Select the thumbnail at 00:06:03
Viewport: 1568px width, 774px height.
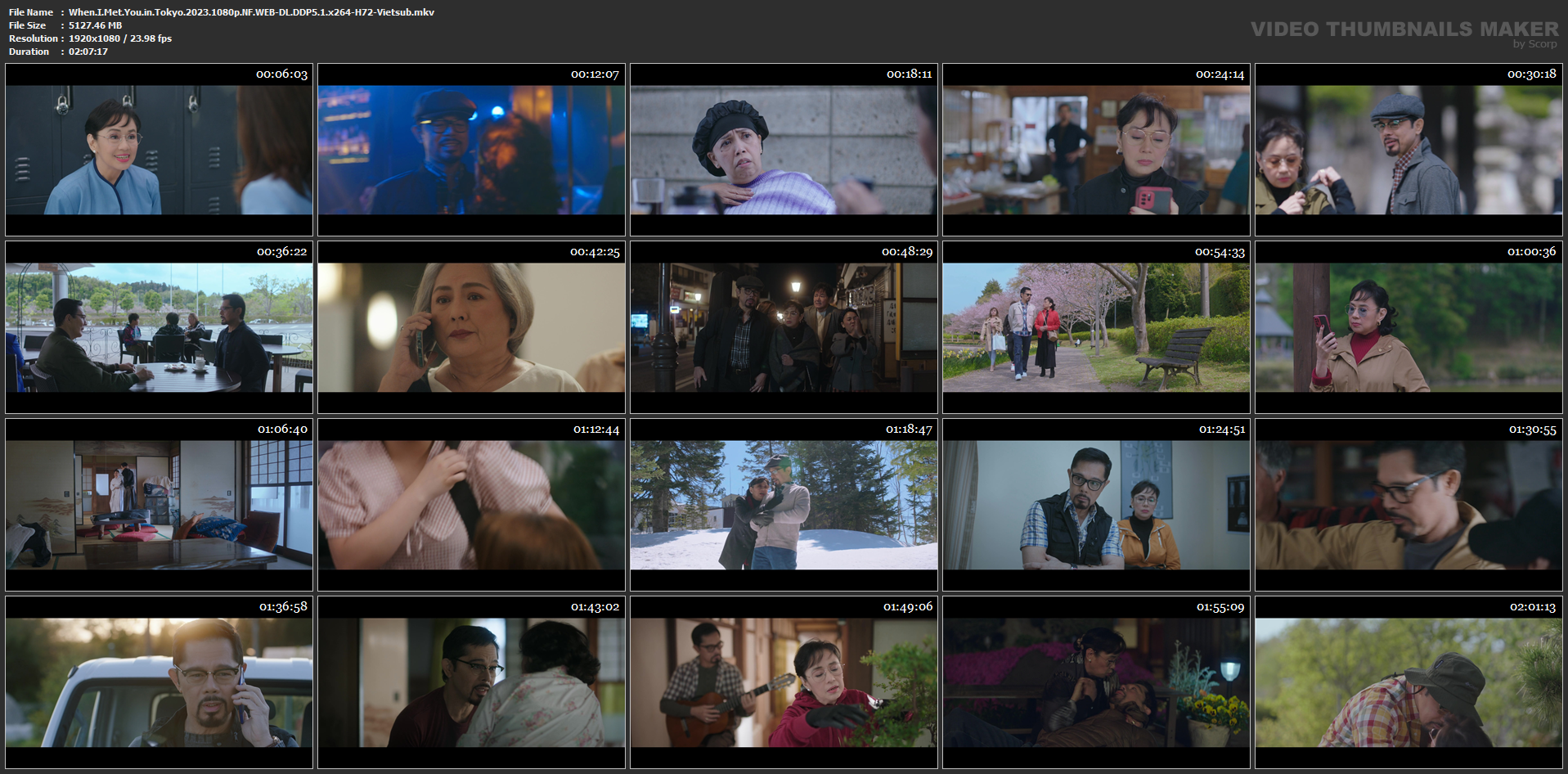click(x=159, y=150)
